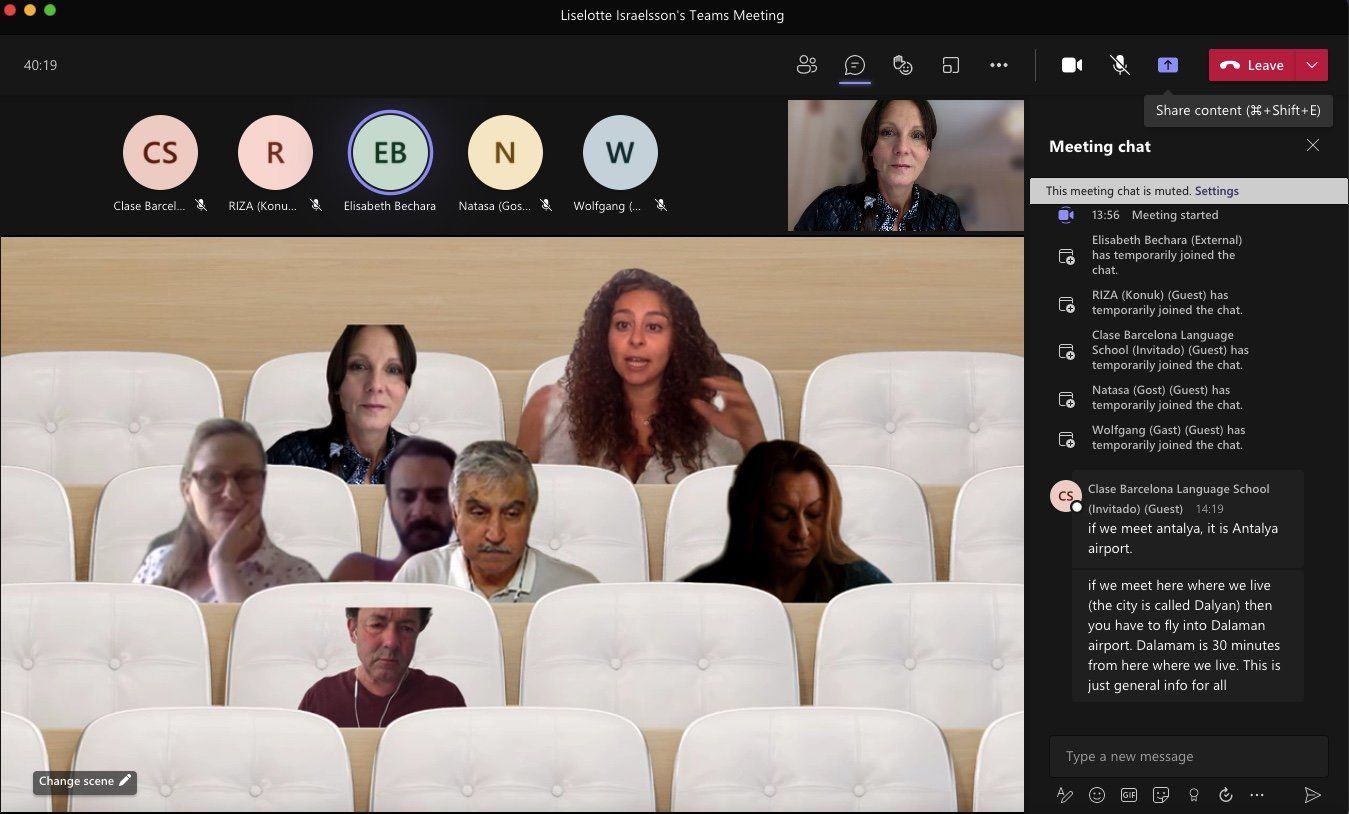Click Change scene button
Screen dimensions: 1349x814
pos(85,781)
